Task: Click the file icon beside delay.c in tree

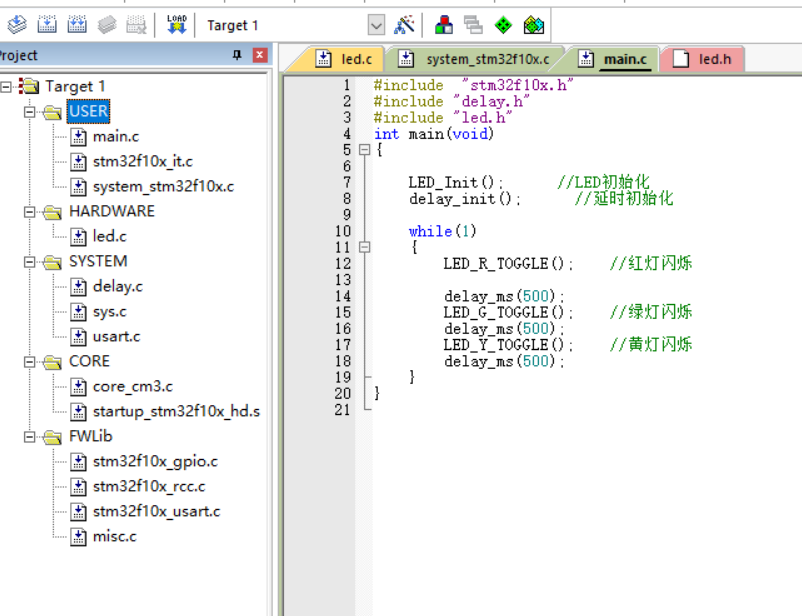Action: tap(78, 287)
